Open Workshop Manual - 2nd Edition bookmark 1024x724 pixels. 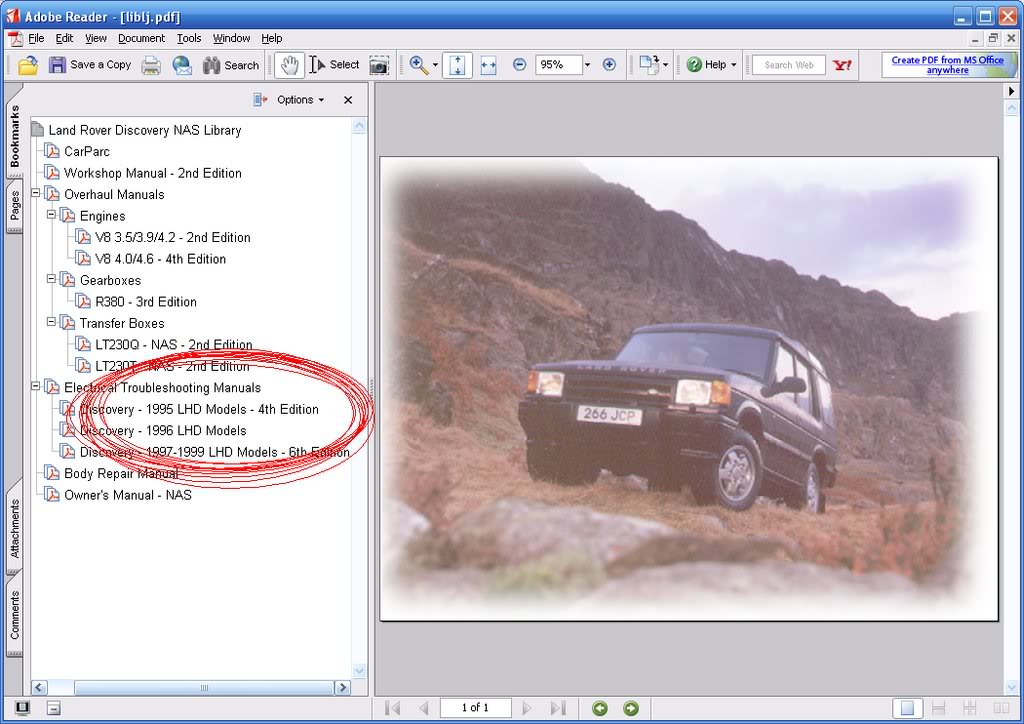click(153, 173)
